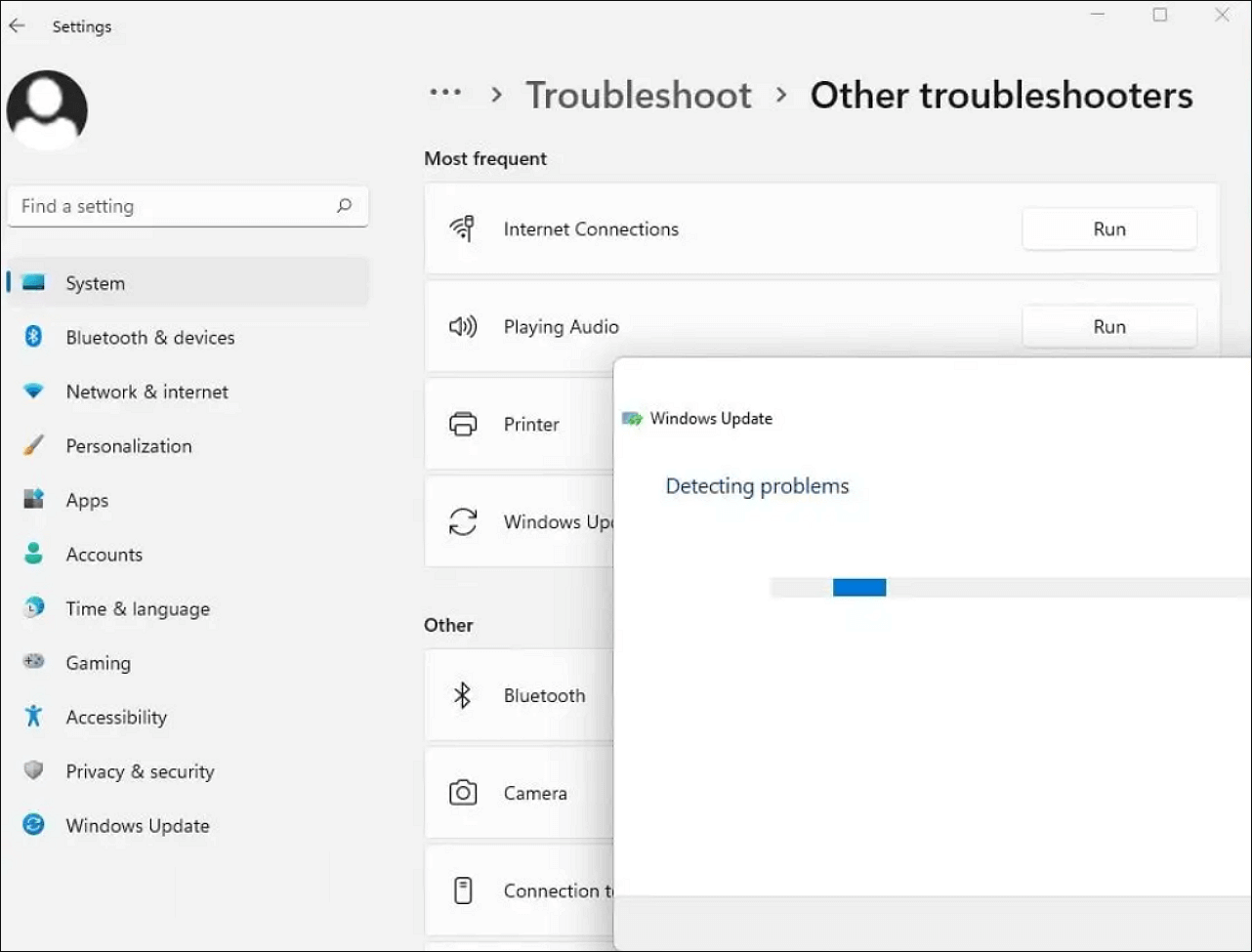Screen dimensions: 1252x952
Task: Click the Bluetooth & devices icon
Action: 33,337
